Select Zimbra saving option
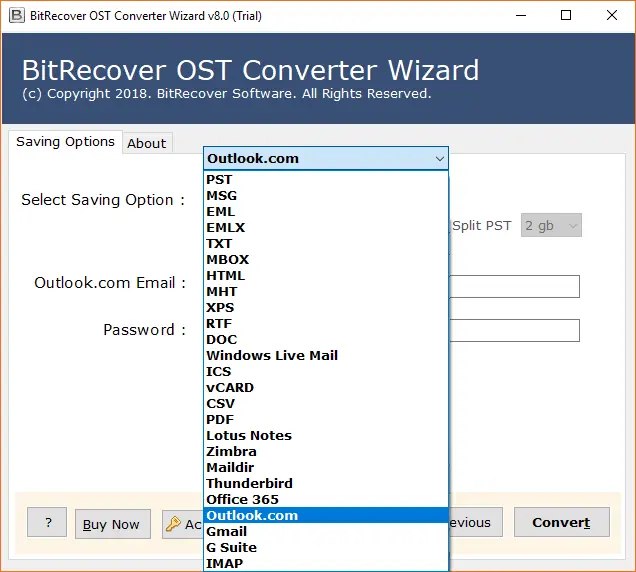 326,452
